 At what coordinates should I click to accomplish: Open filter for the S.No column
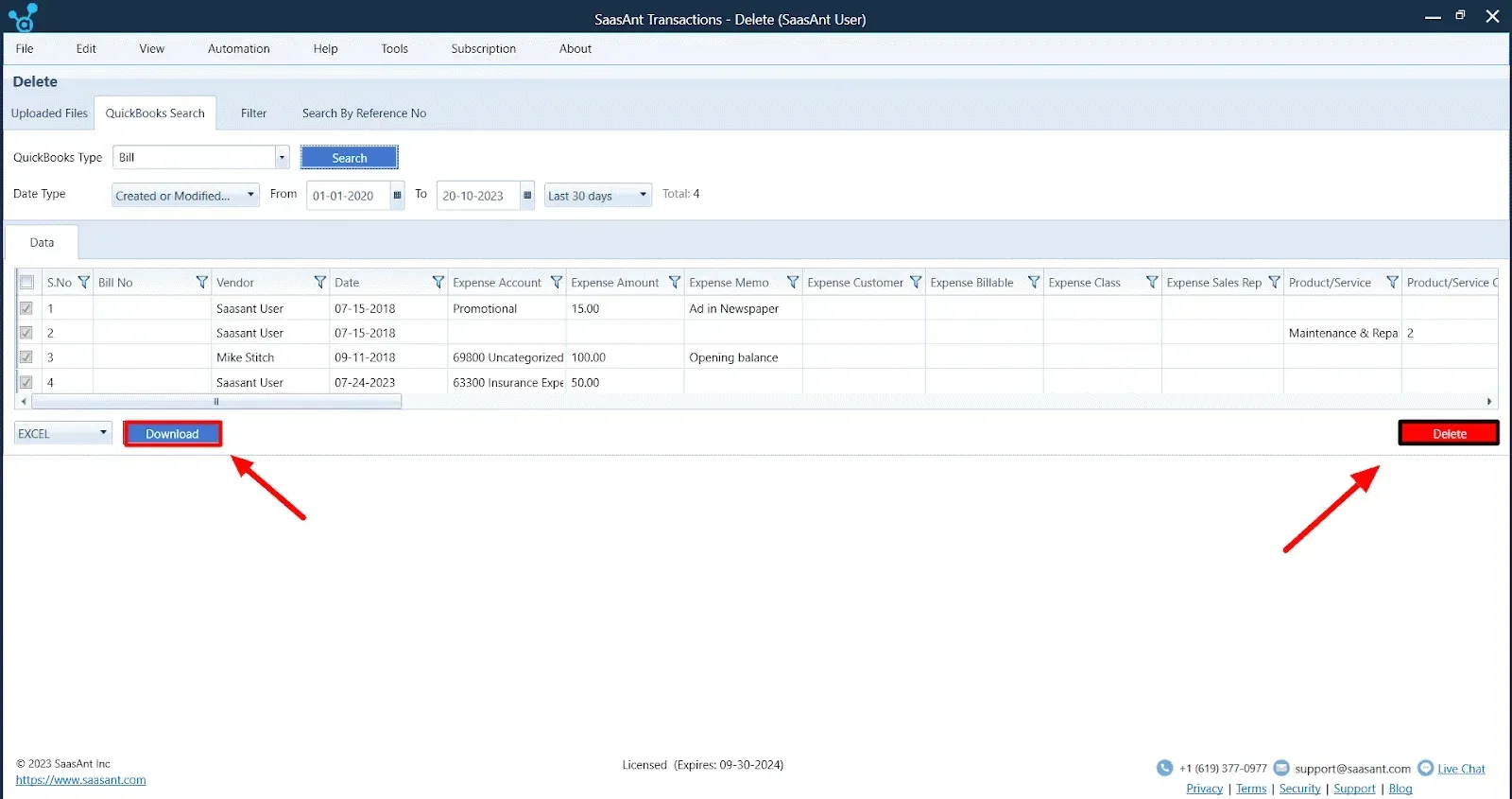pyautogui.click(x=83, y=282)
